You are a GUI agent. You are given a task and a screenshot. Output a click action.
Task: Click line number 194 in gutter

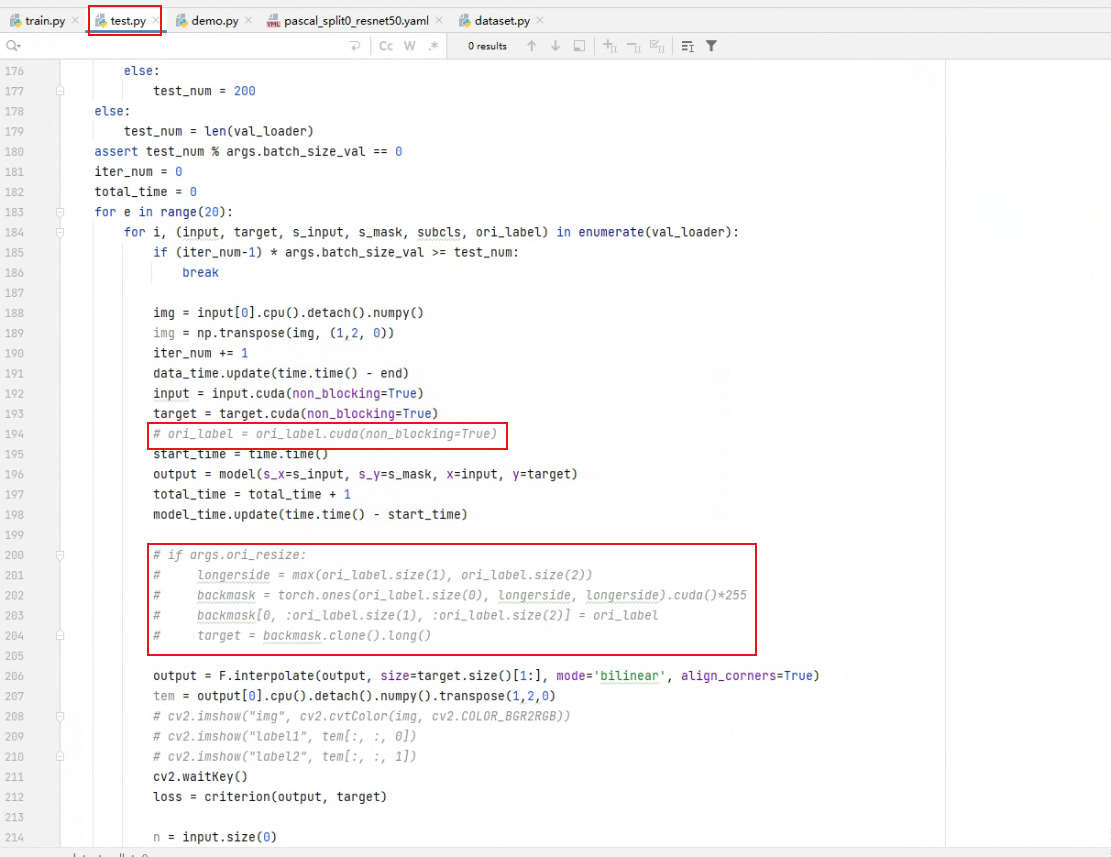[14, 434]
